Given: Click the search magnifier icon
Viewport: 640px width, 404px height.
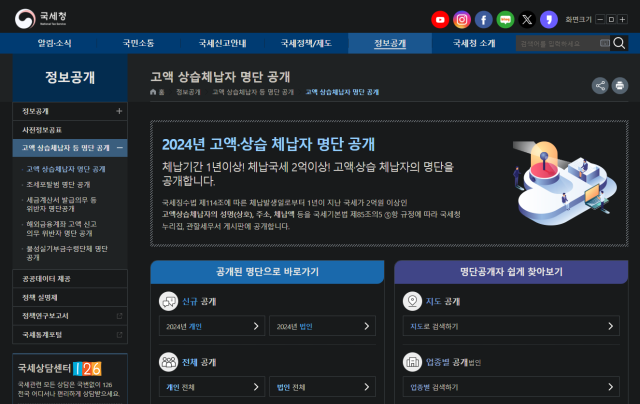Looking at the screenshot, I should click(619, 43).
